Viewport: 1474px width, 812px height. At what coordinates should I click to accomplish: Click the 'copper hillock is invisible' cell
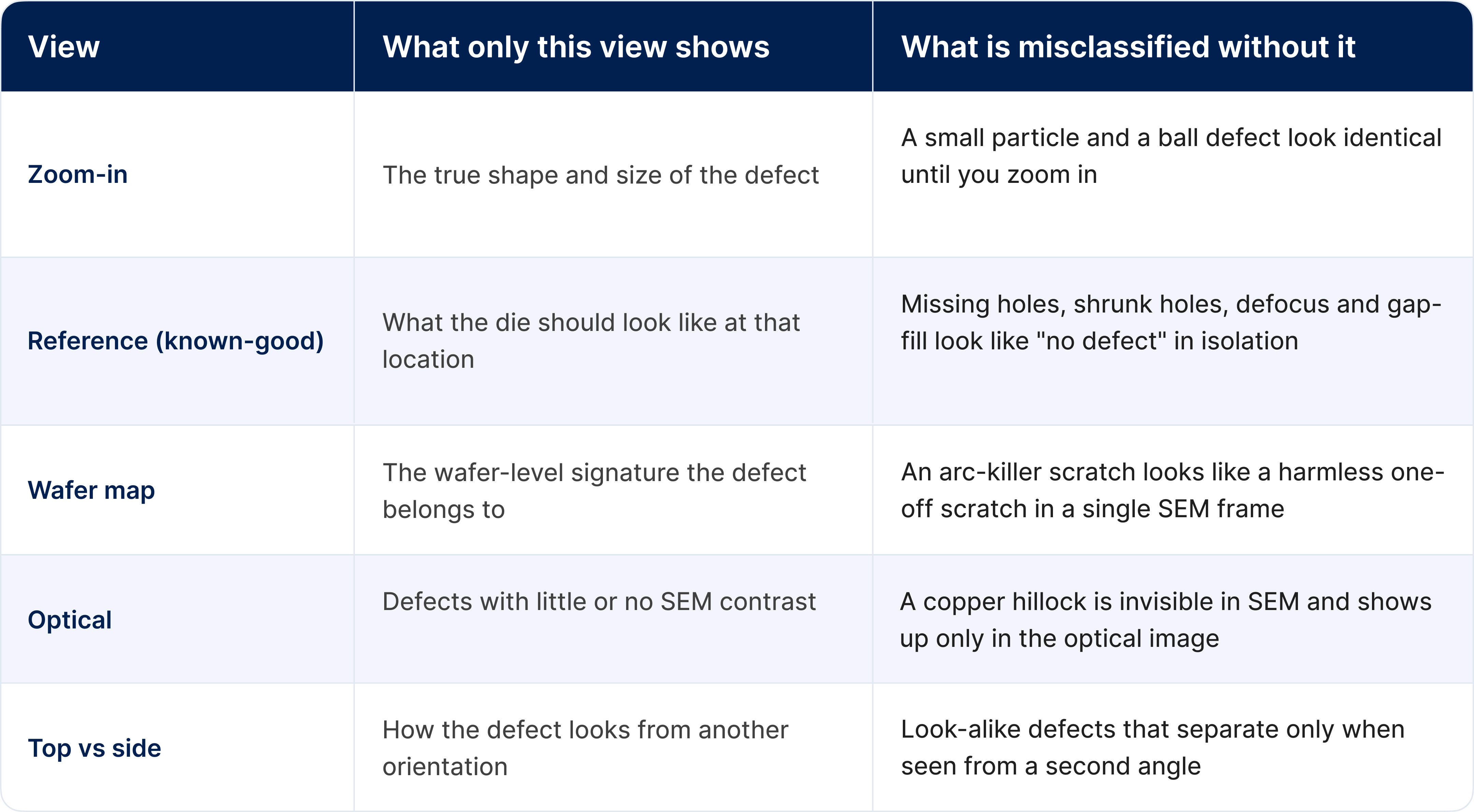(1166, 620)
